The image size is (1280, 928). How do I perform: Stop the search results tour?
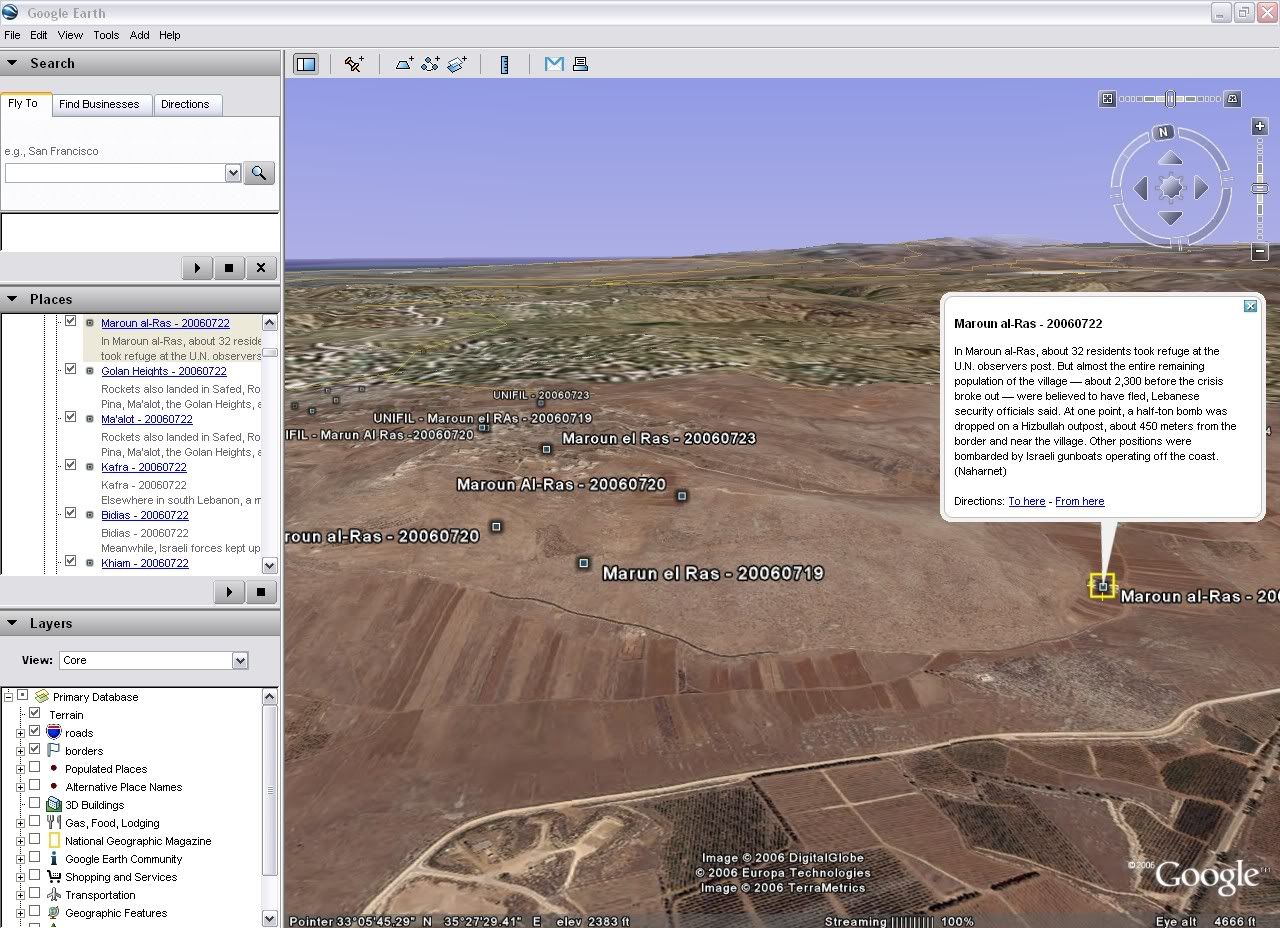coord(229,268)
